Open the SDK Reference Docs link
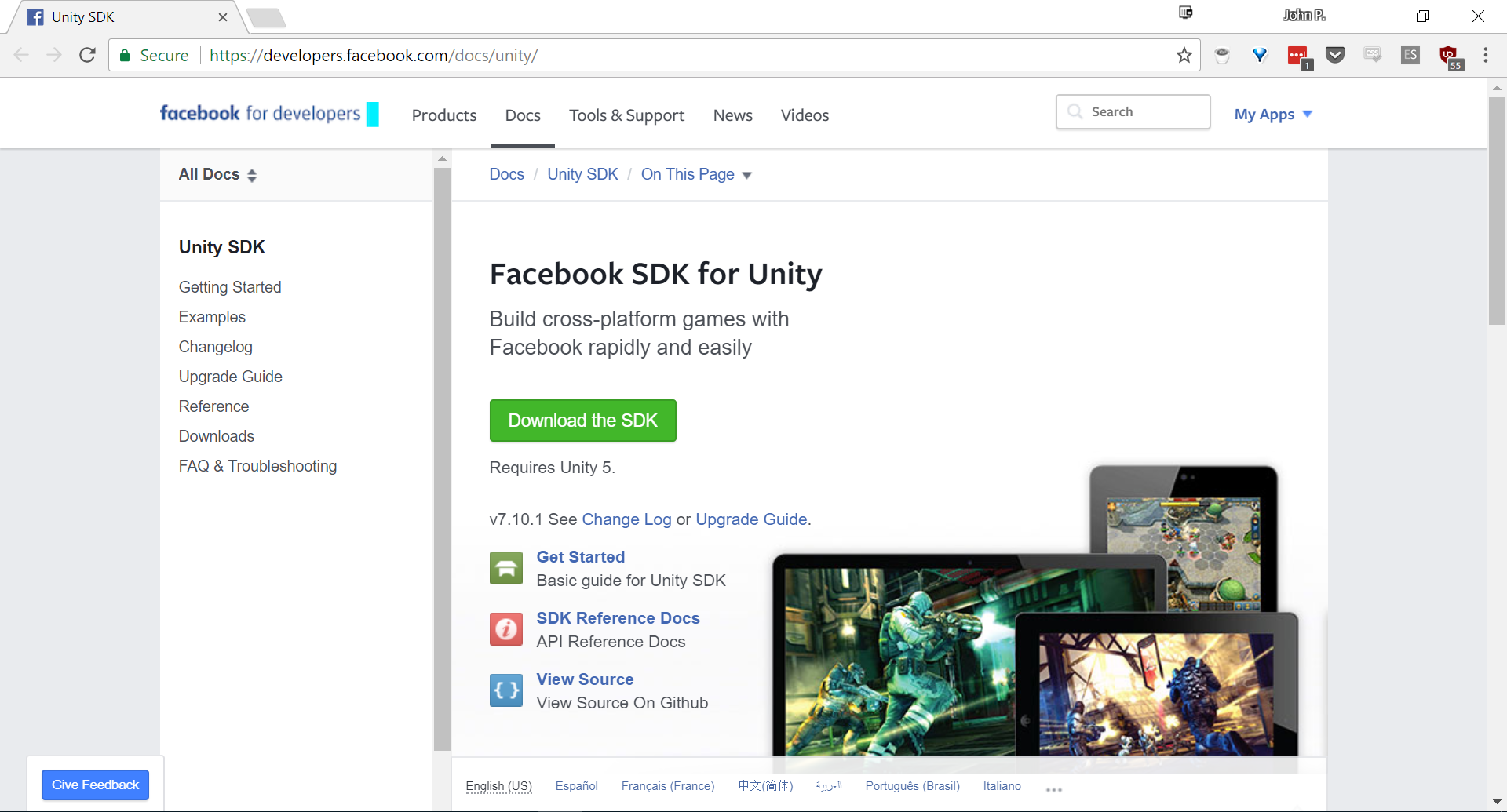1507x812 pixels. (618, 618)
